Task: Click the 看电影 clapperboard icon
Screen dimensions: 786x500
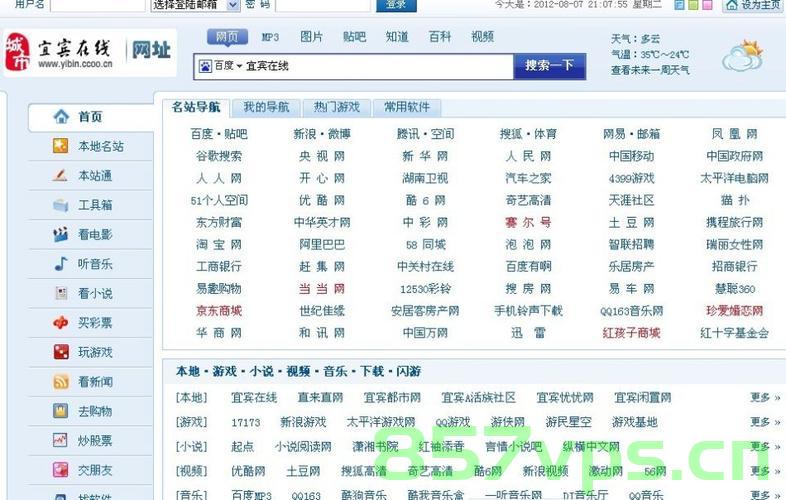Action: point(61,234)
